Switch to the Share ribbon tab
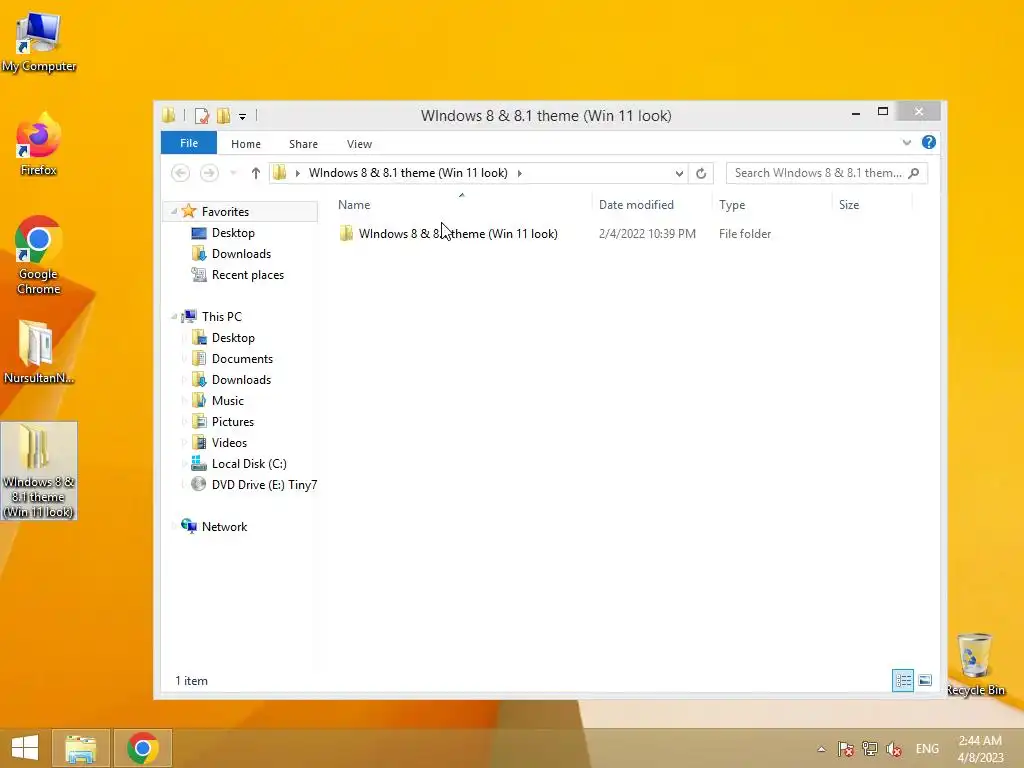The height and width of the screenshot is (768, 1024). coord(304,144)
